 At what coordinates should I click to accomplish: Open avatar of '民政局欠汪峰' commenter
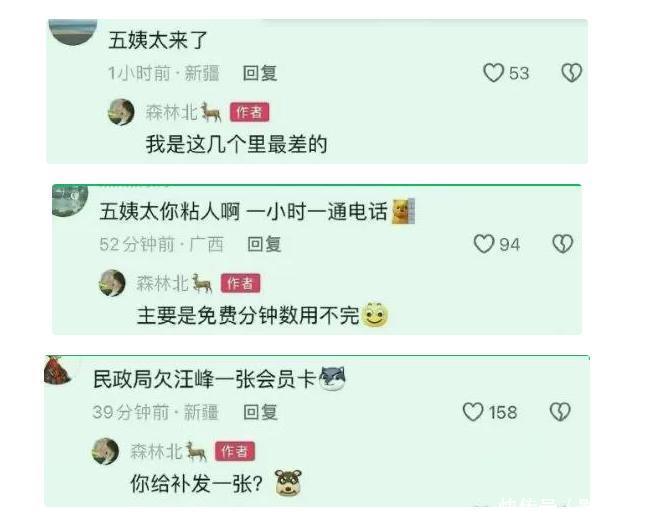tap(58, 370)
